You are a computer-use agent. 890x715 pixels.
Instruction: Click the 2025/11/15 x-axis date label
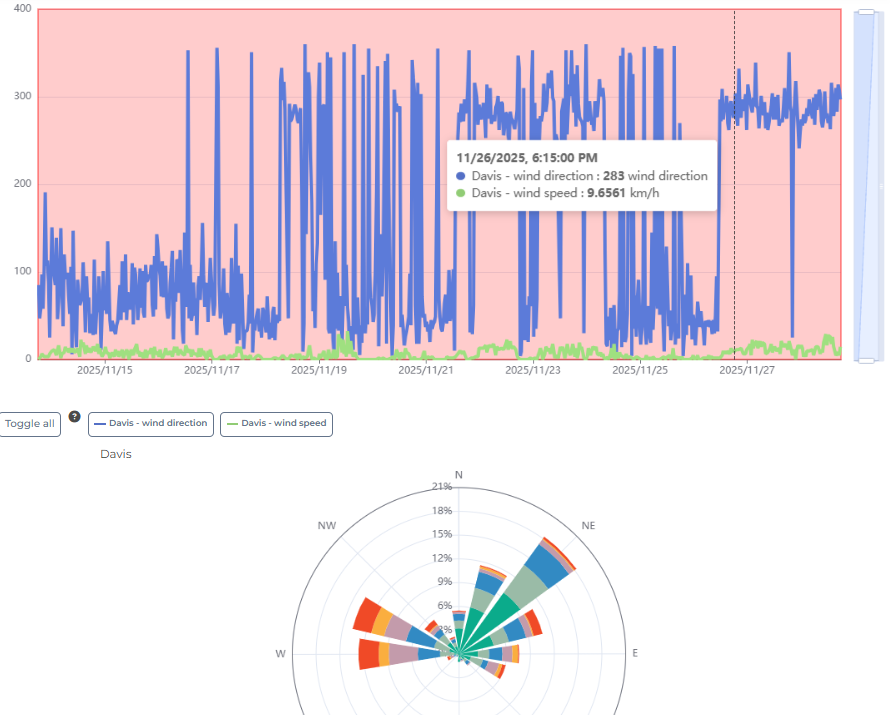[x=104, y=370]
